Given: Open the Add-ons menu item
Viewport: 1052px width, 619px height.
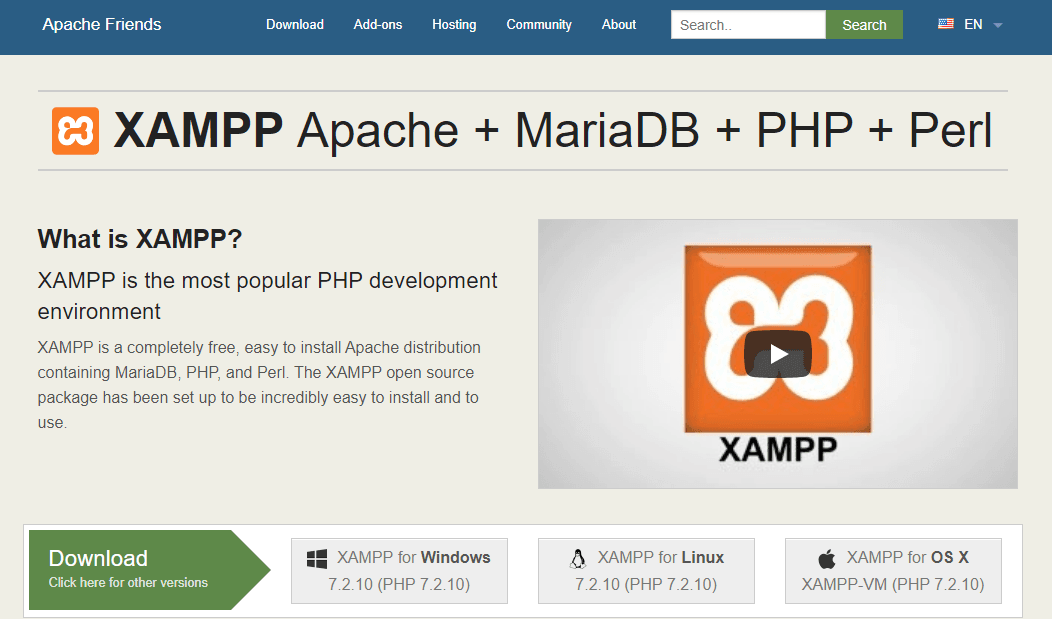Looking at the screenshot, I should tap(378, 25).
